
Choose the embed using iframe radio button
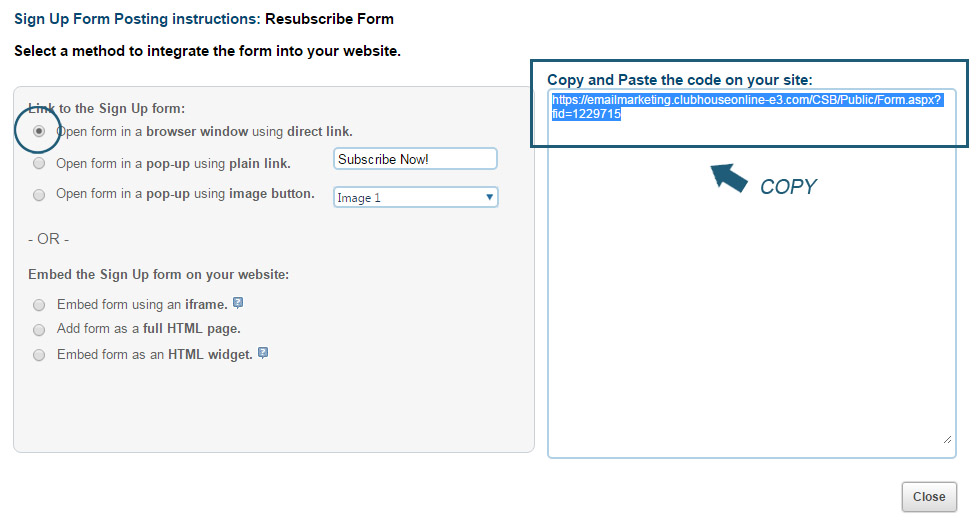(39, 305)
